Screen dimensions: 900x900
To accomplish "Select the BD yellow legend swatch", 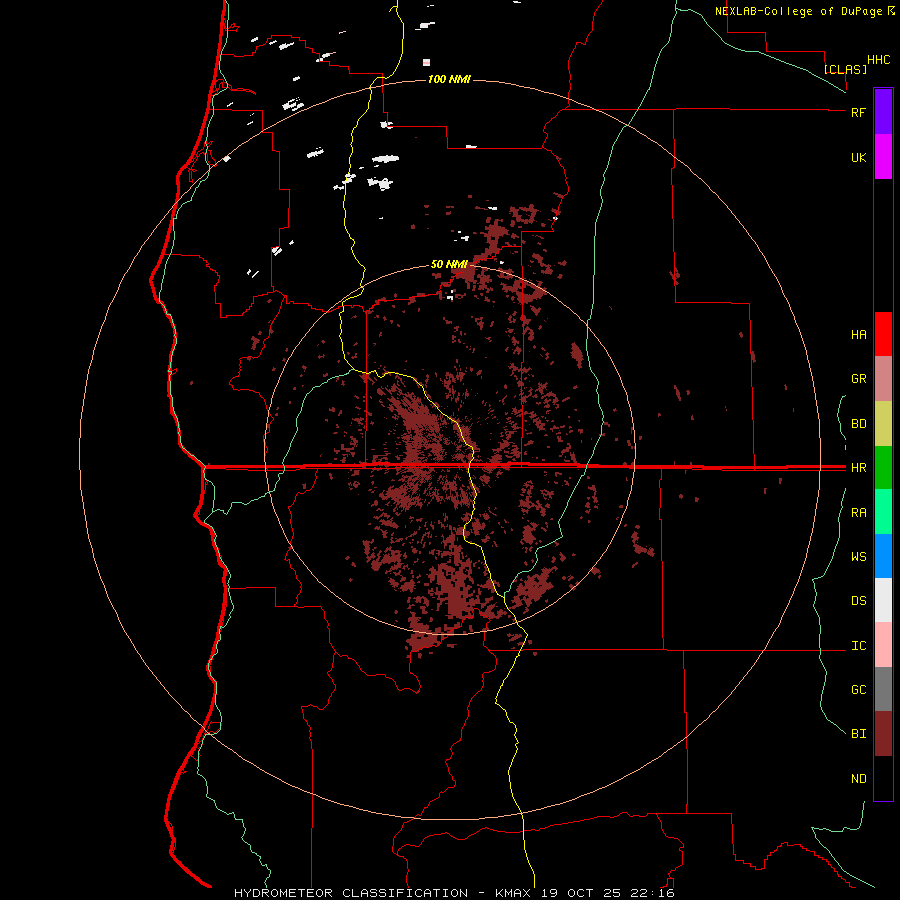I will [x=883, y=423].
